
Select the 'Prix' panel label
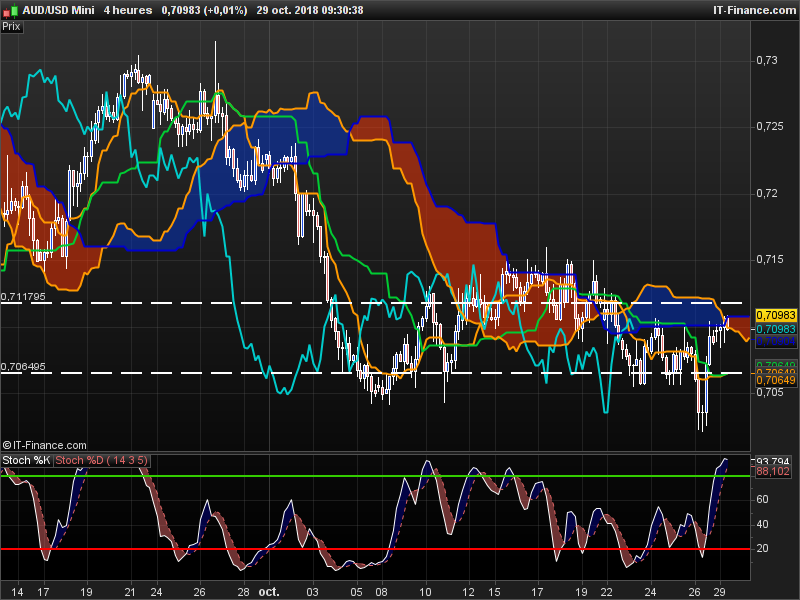(11, 27)
